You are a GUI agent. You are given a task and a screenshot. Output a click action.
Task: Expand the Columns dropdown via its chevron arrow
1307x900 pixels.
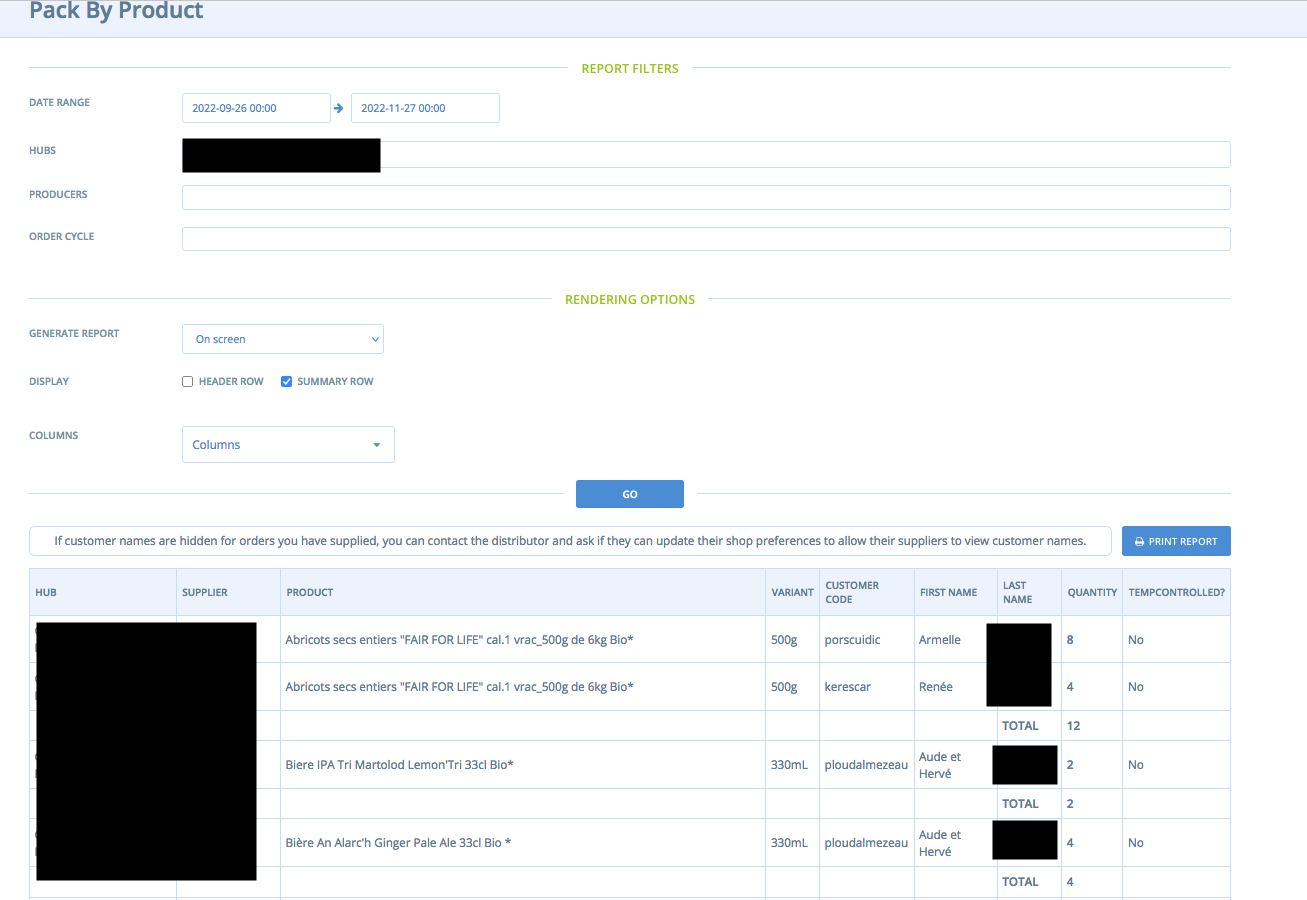(376, 444)
